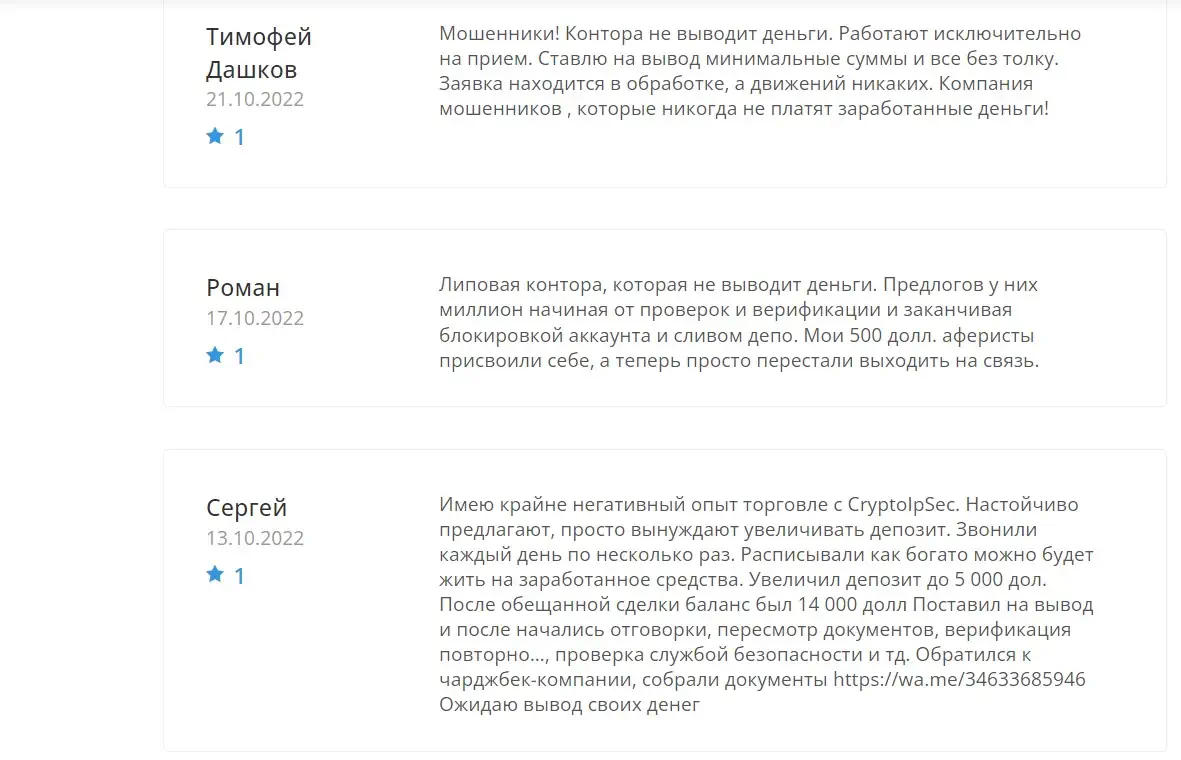Image resolution: width=1181 pixels, height=760 pixels.
Task: Click the review text mentioning CryptoIpSec
Action: 766,604
